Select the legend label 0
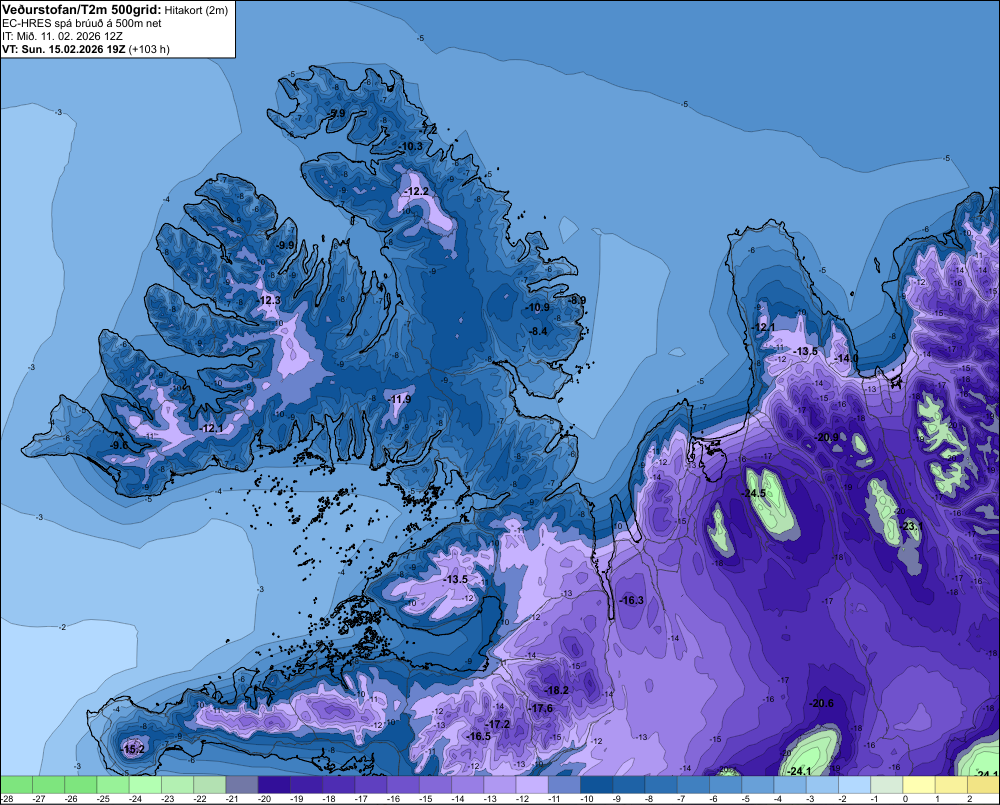The image size is (1000, 805). point(906,799)
